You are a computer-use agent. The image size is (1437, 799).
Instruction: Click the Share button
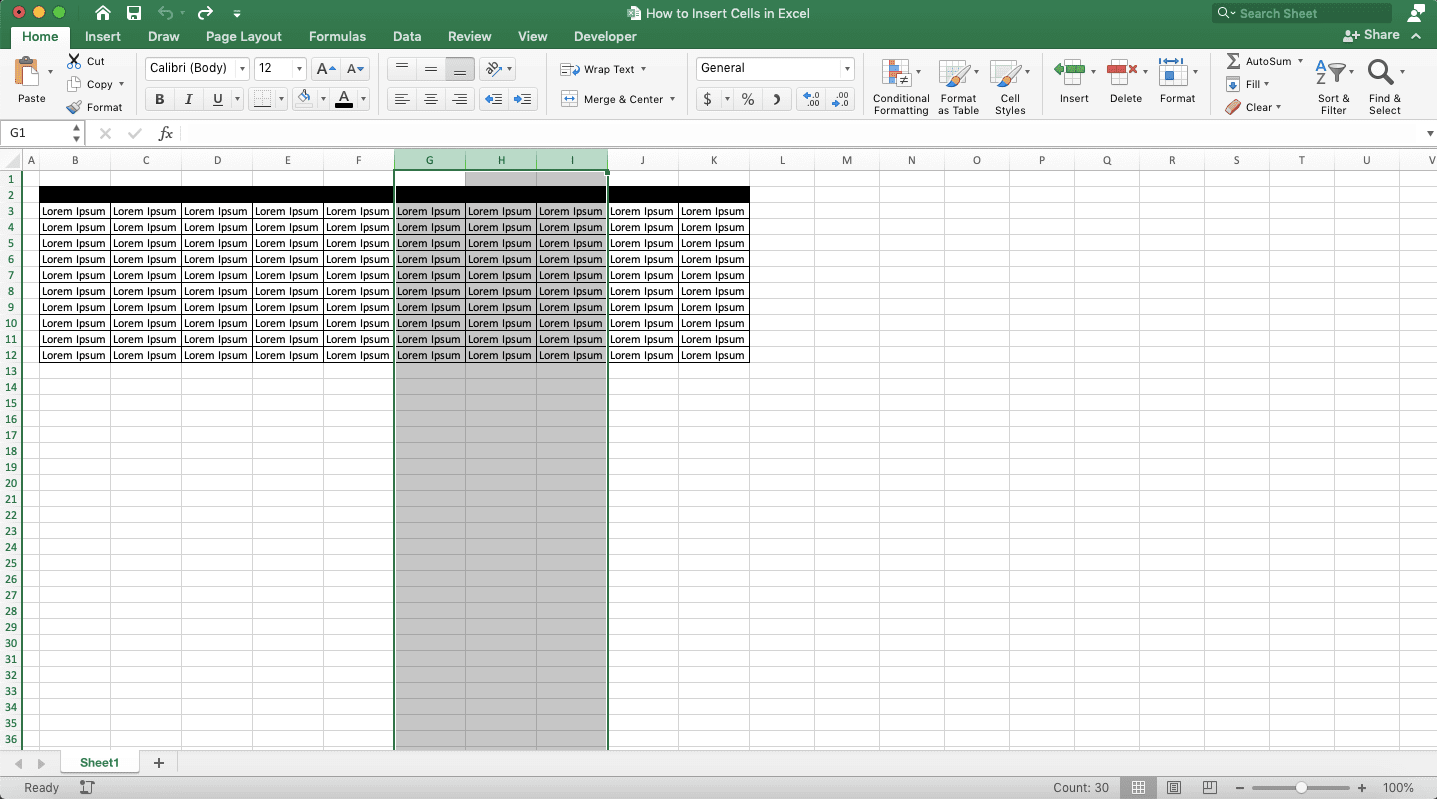pyautogui.click(x=1372, y=35)
